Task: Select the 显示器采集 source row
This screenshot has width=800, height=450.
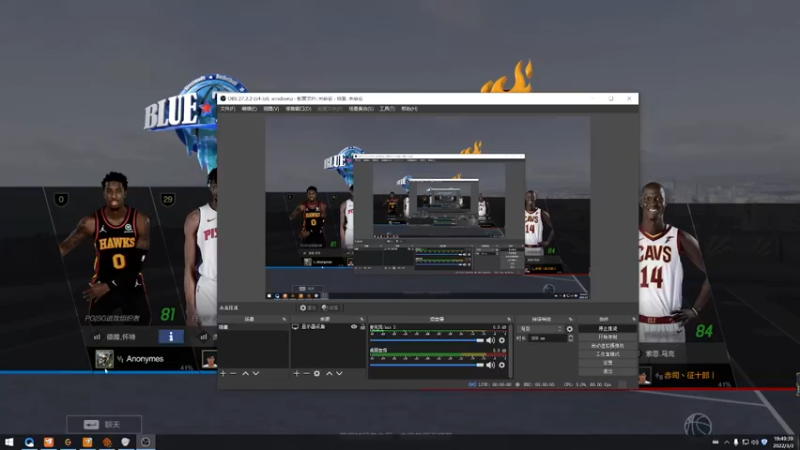Action: tap(328, 327)
